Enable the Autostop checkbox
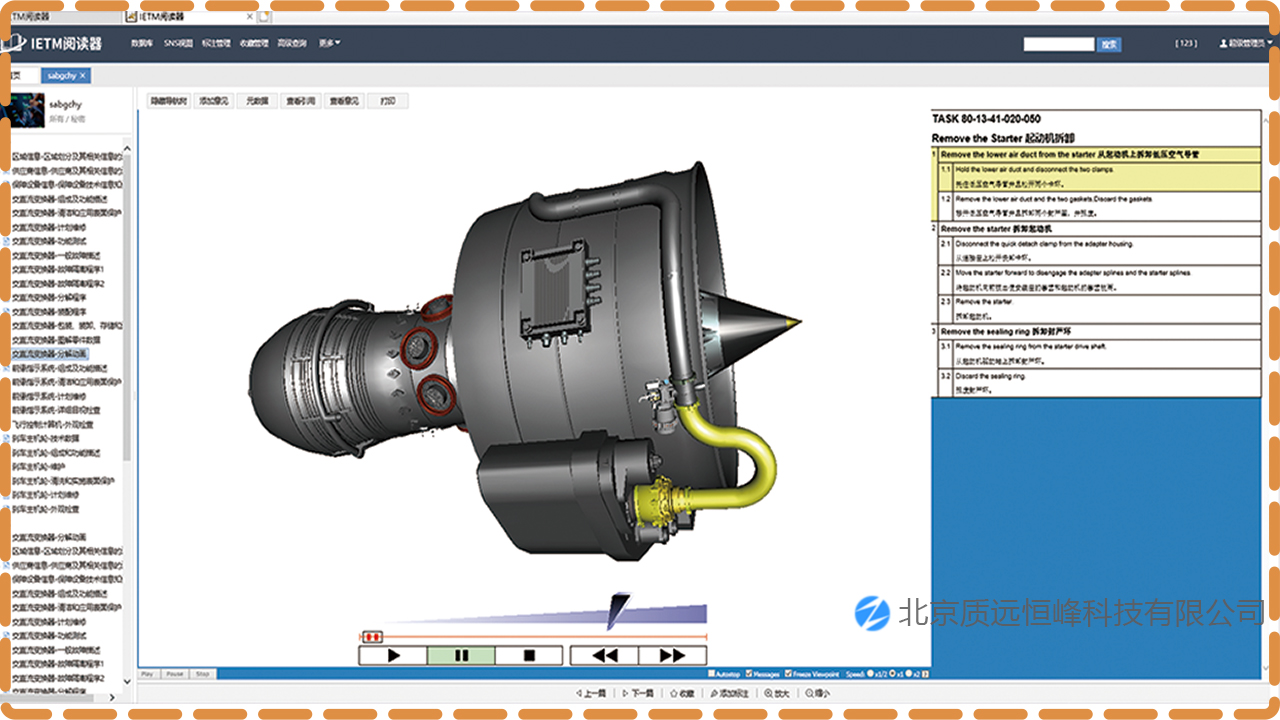The height and width of the screenshot is (720, 1280). pyautogui.click(x=711, y=674)
